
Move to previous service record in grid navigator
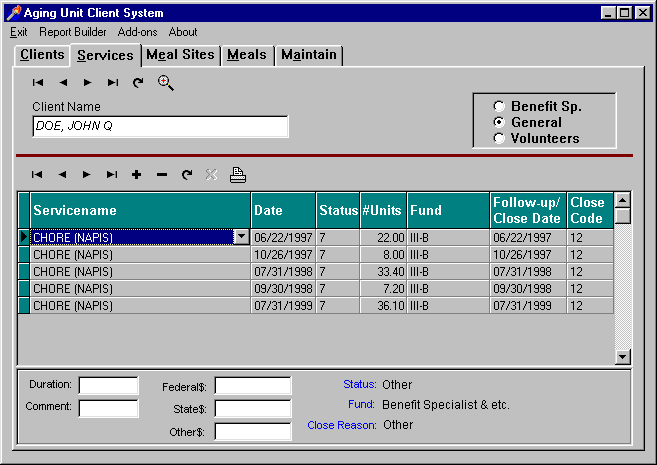62,175
